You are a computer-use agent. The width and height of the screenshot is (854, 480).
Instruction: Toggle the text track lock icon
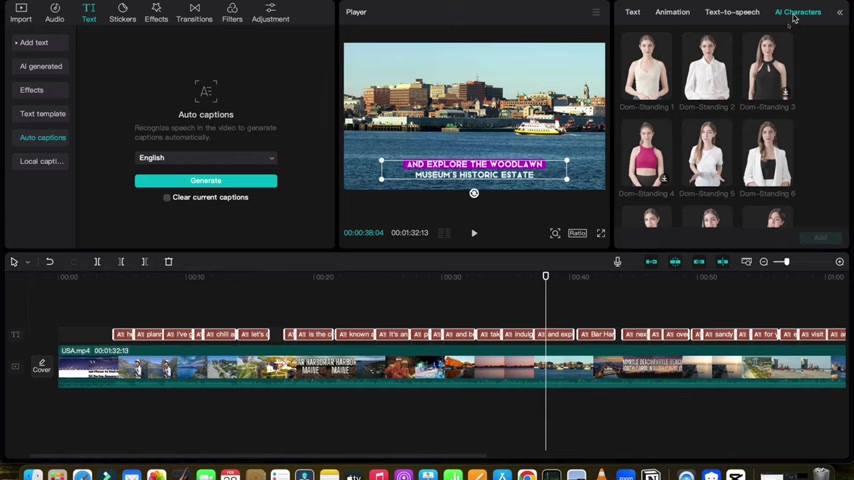click(15, 335)
